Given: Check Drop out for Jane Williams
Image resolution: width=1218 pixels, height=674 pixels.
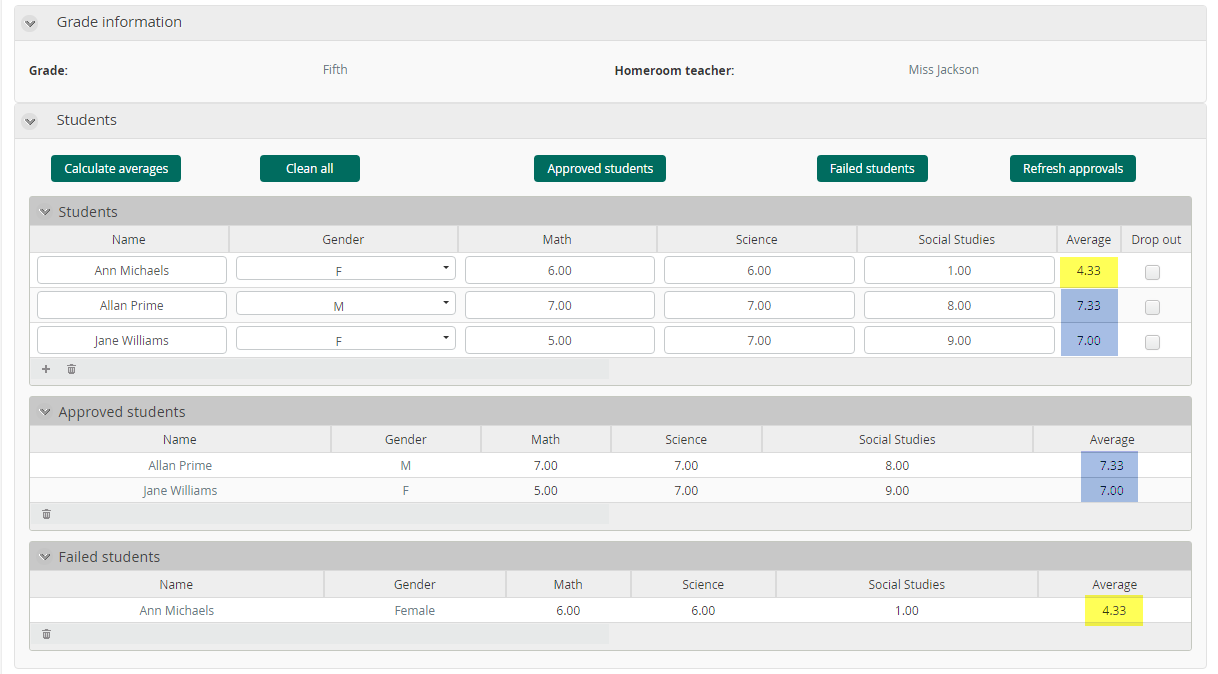Looking at the screenshot, I should pos(1152,342).
